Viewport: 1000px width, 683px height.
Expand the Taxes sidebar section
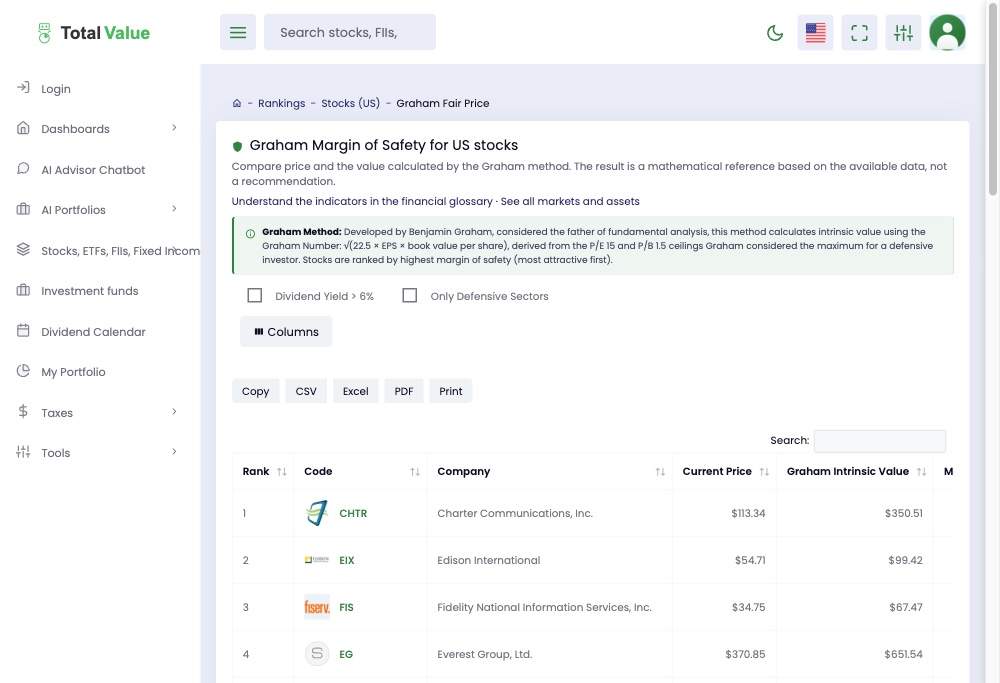97,413
